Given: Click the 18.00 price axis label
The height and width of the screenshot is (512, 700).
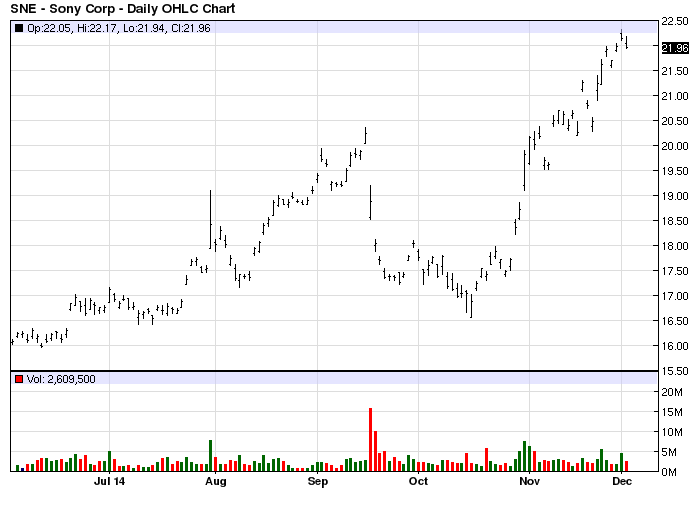Looking at the screenshot, I should click(x=675, y=246).
